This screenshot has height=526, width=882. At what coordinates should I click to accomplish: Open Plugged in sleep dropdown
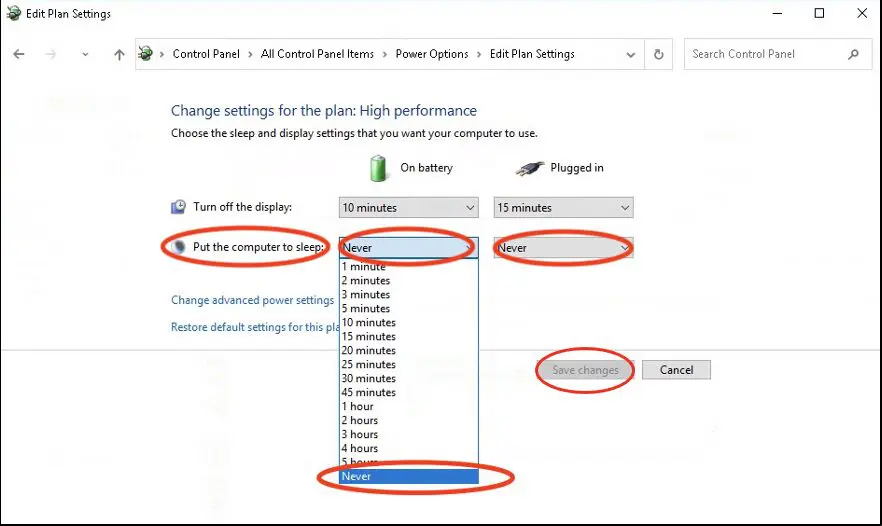point(563,248)
